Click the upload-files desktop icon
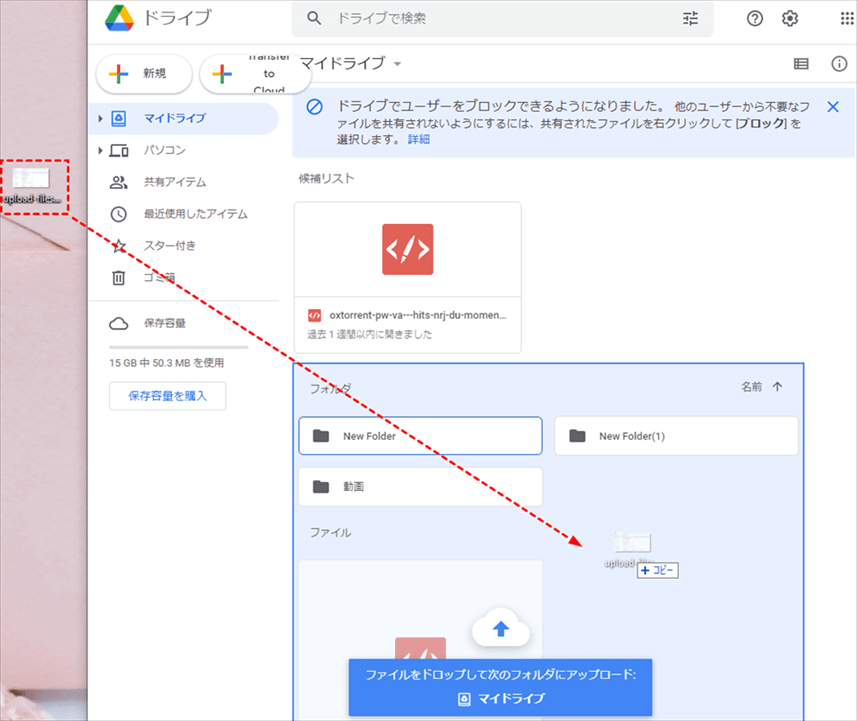The height and width of the screenshot is (721, 857). pyautogui.click(x=33, y=187)
